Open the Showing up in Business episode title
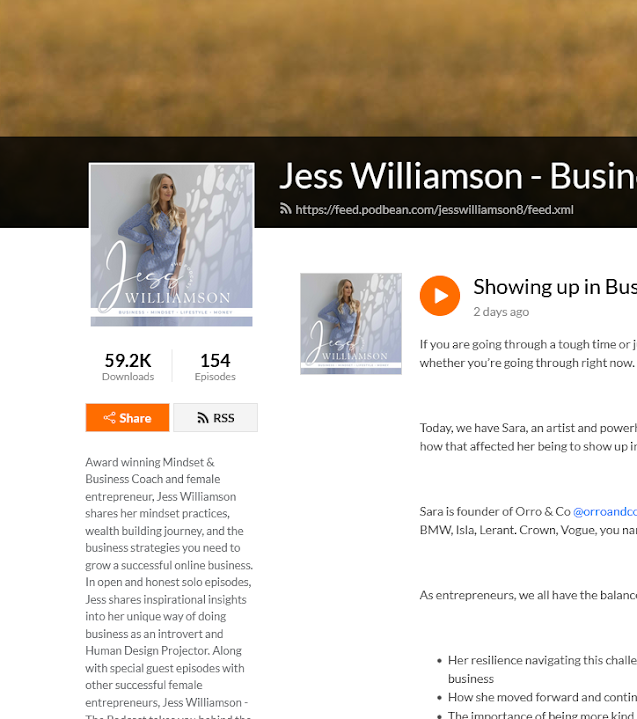 [x=555, y=287]
